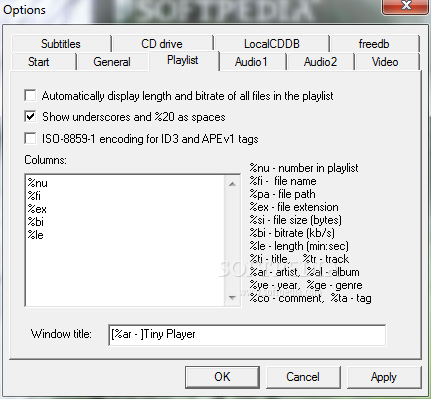
Task: Switch to the General tab
Action: pos(112,62)
